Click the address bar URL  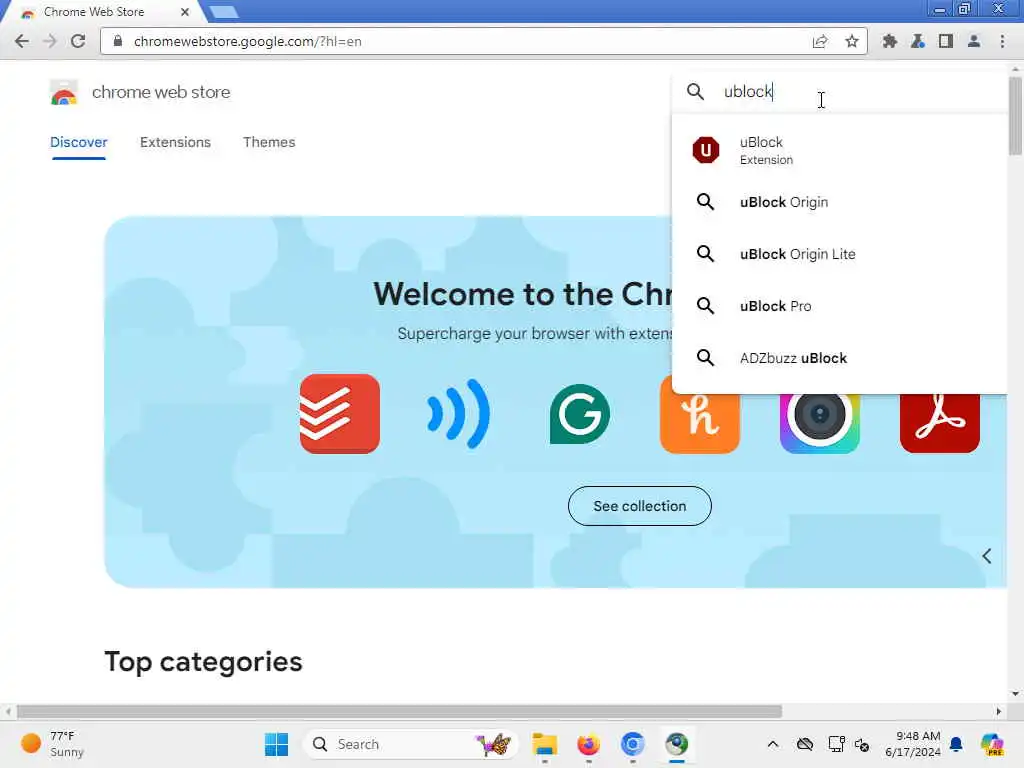click(248, 41)
